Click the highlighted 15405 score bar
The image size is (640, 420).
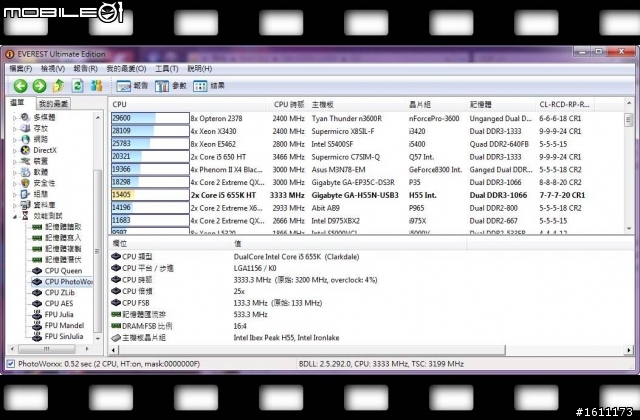[150, 195]
